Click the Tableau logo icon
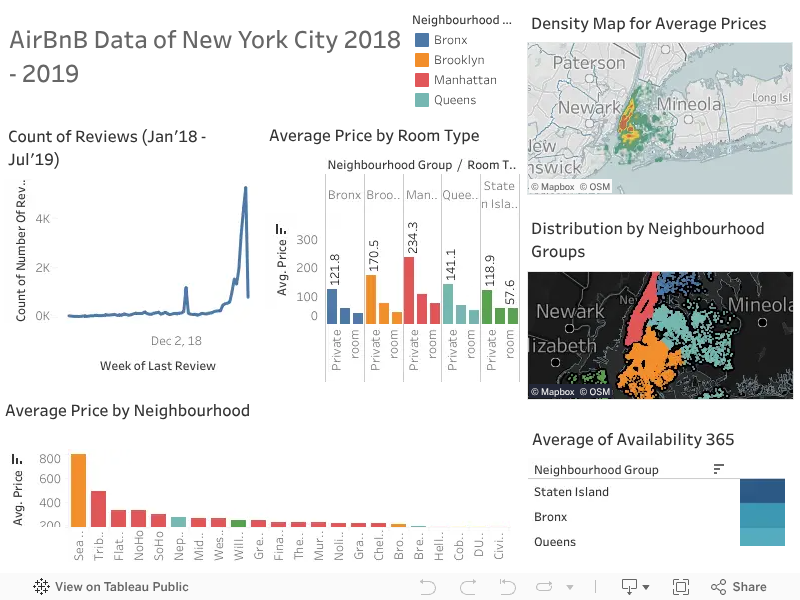Image resolution: width=800 pixels, height=600 pixels. click(41, 587)
